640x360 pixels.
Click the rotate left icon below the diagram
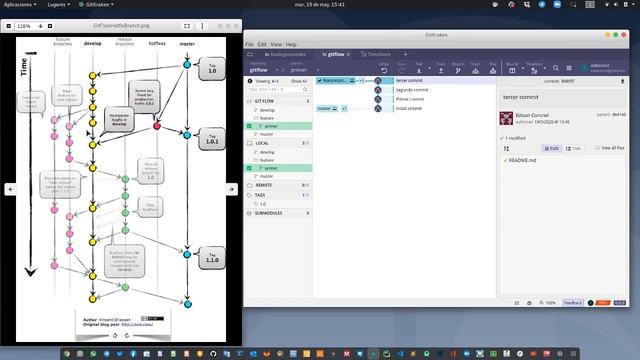pyautogui.click(x=115, y=335)
